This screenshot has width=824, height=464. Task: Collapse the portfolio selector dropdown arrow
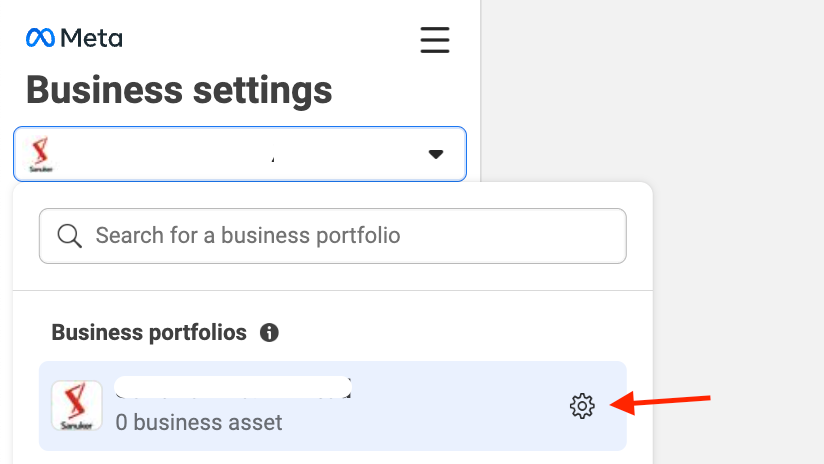click(x=436, y=154)
